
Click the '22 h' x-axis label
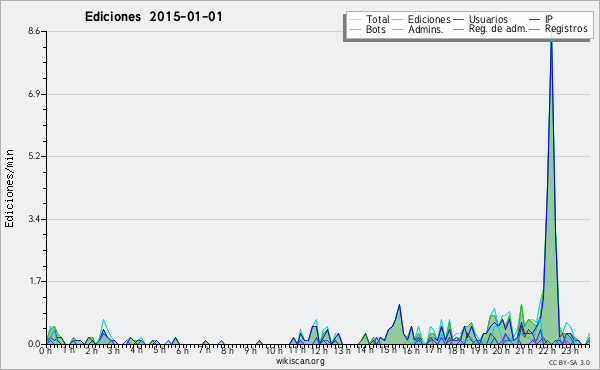[x=546, y=351]
